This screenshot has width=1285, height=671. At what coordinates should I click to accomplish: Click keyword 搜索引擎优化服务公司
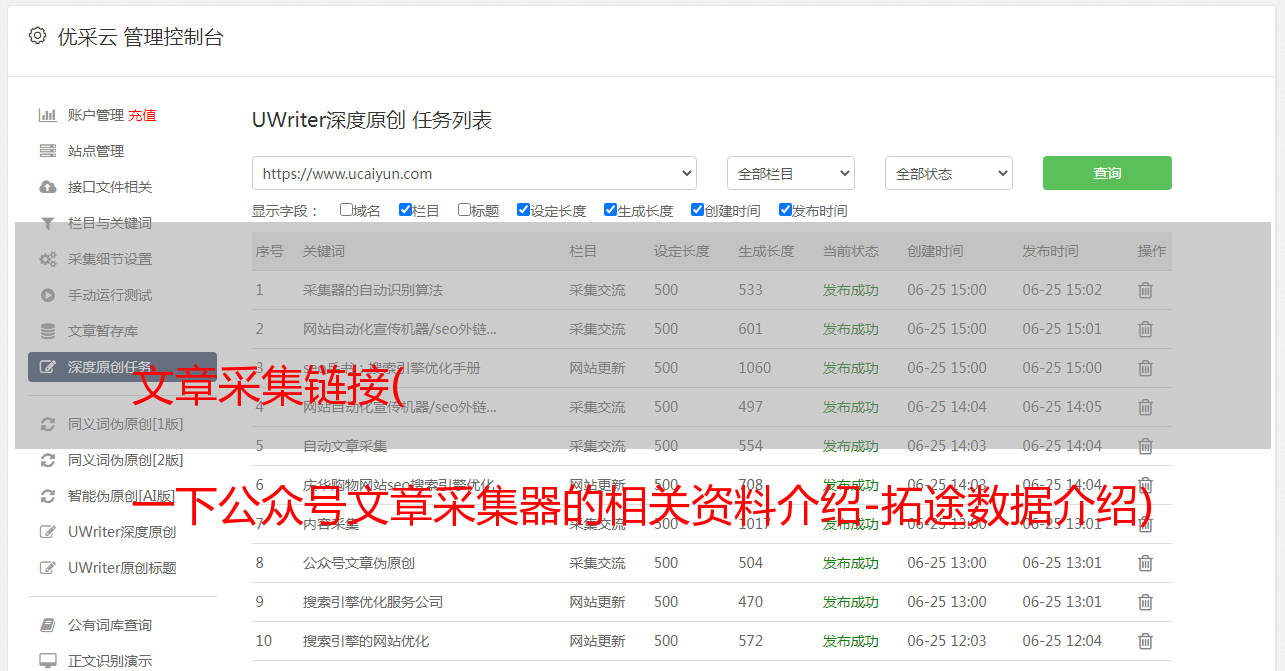[x=373, y=602]
